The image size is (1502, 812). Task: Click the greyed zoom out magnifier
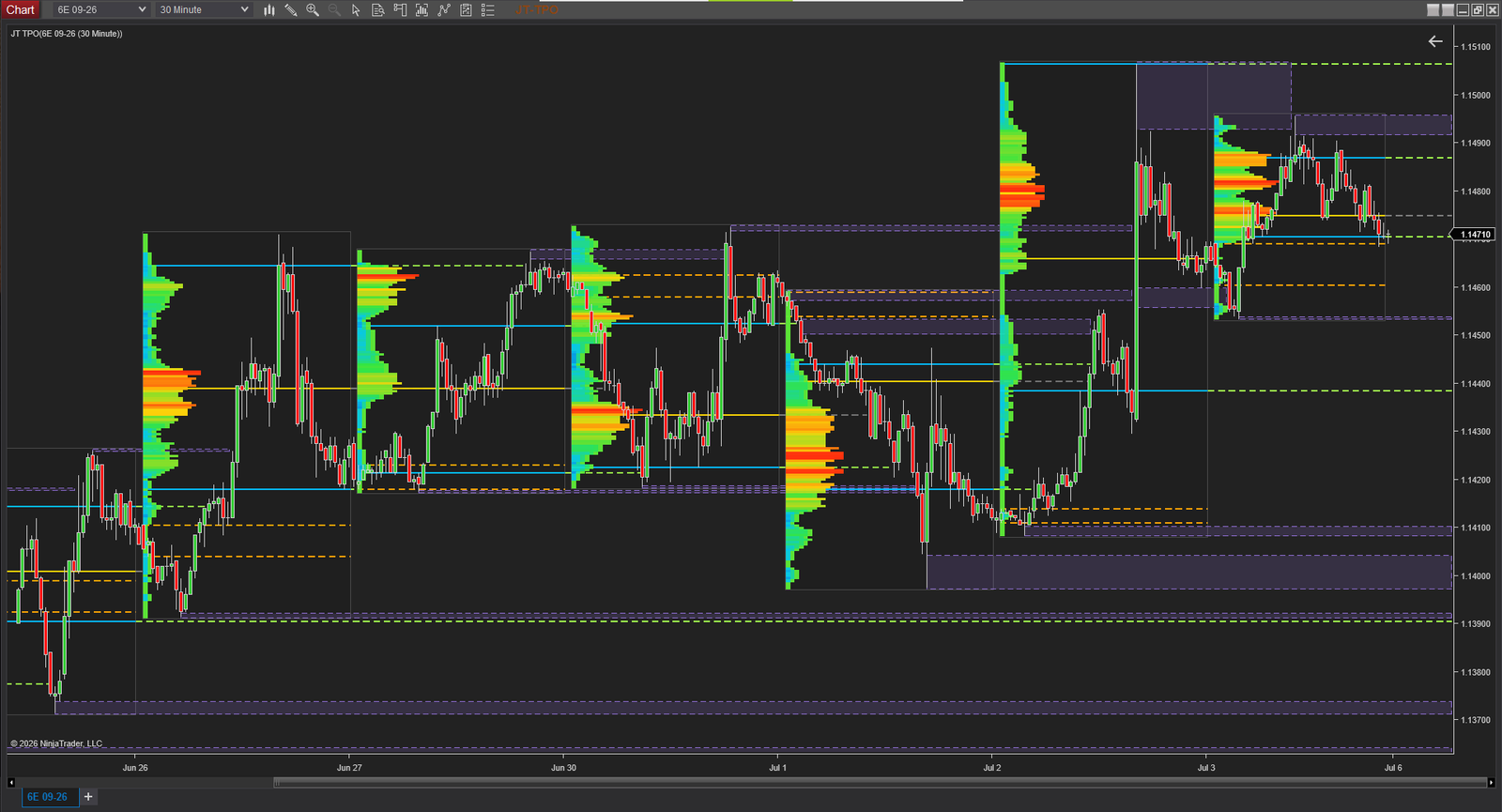334,9
